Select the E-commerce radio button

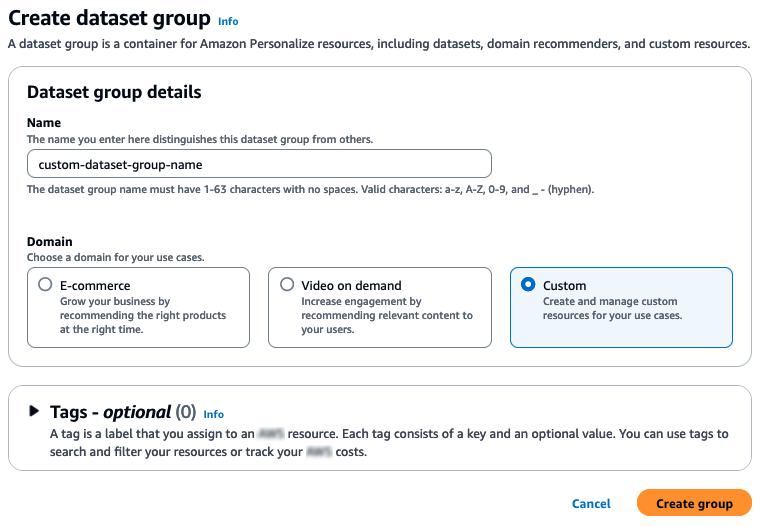(45, 285)
